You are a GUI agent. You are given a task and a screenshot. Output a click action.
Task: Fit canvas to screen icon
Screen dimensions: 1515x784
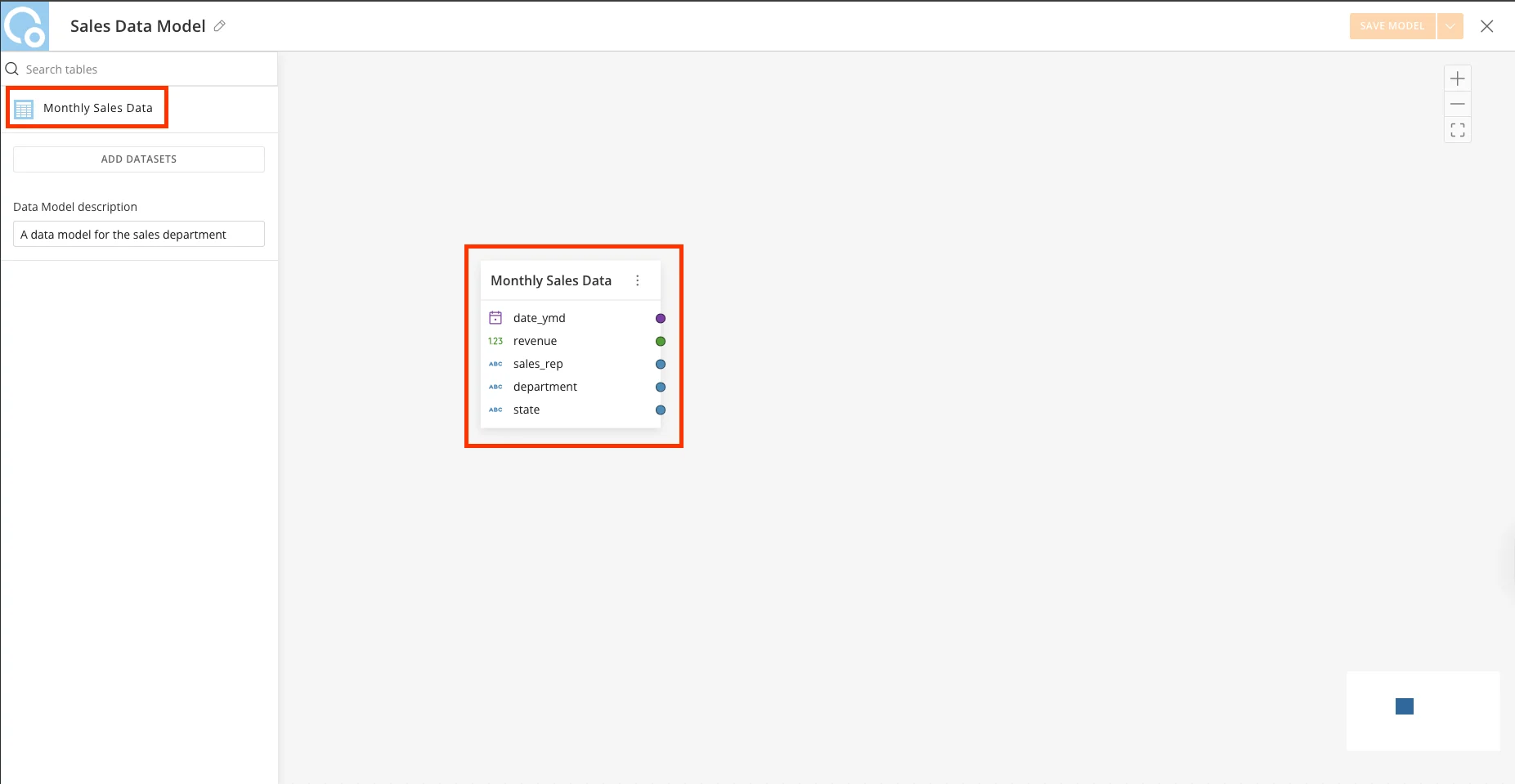[x=1458, y=130]
